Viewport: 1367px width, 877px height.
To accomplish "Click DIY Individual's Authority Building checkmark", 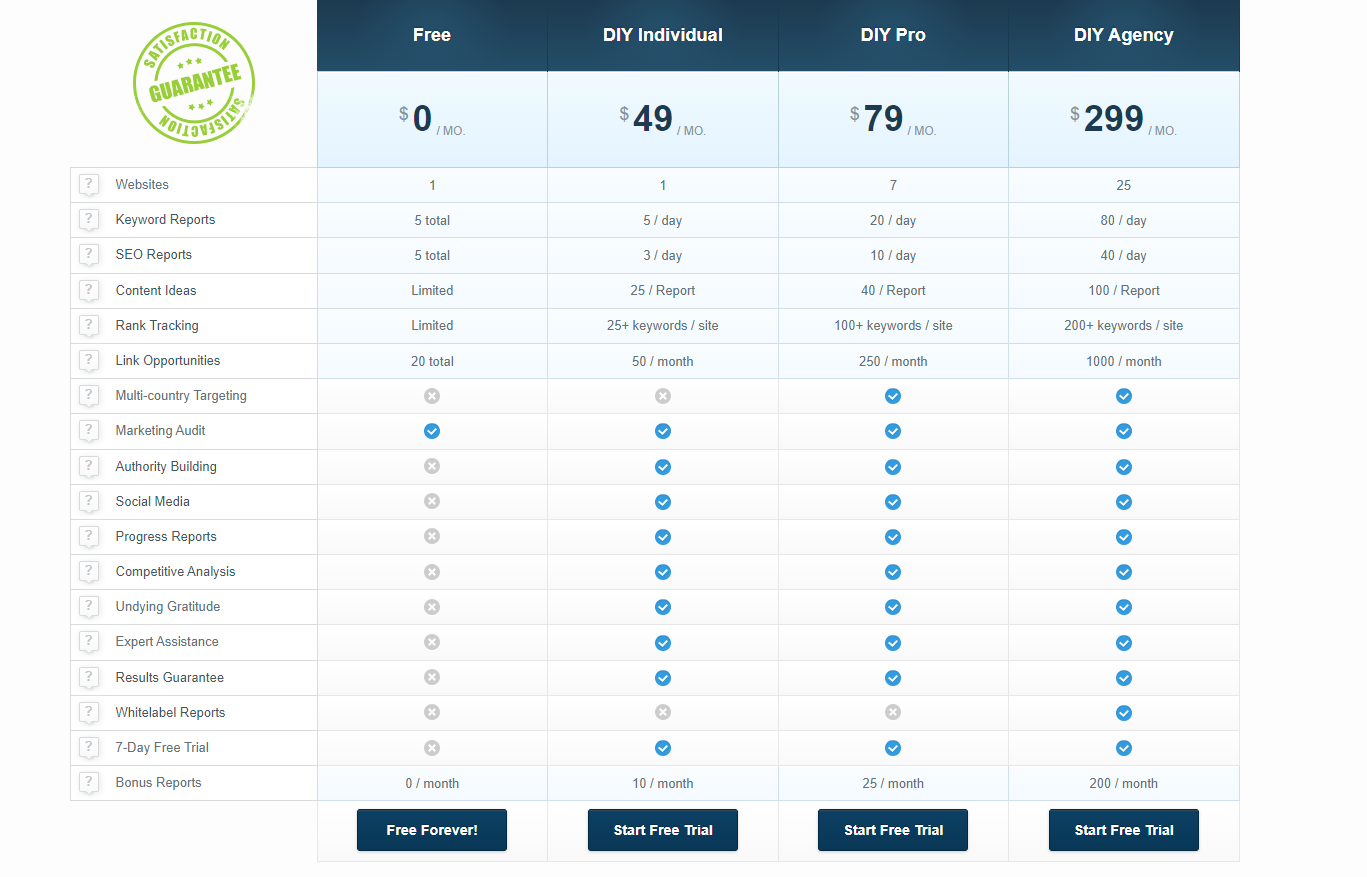I will point(663,467).
